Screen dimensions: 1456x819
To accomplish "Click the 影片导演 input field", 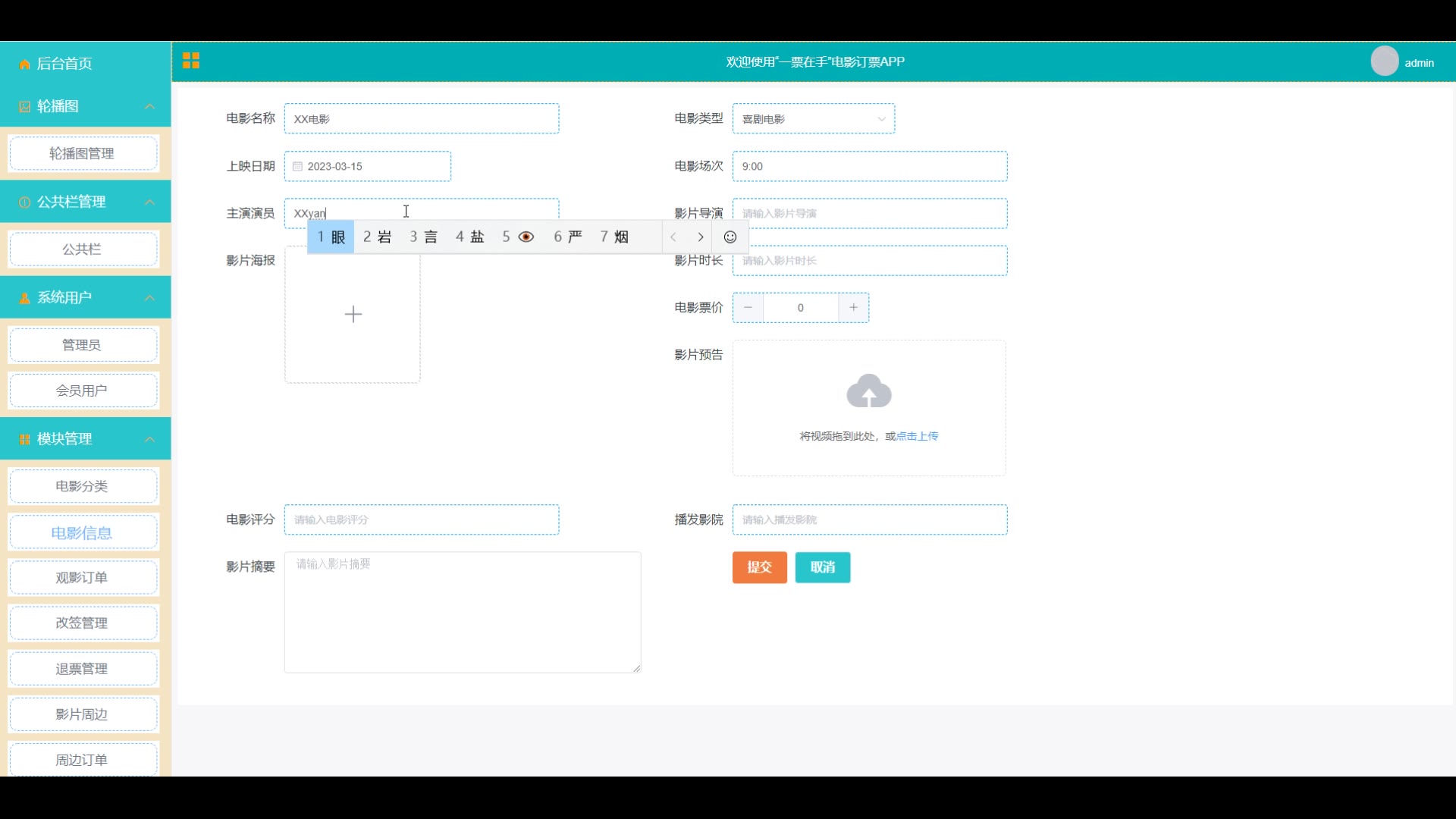I will tap(869, 214).
